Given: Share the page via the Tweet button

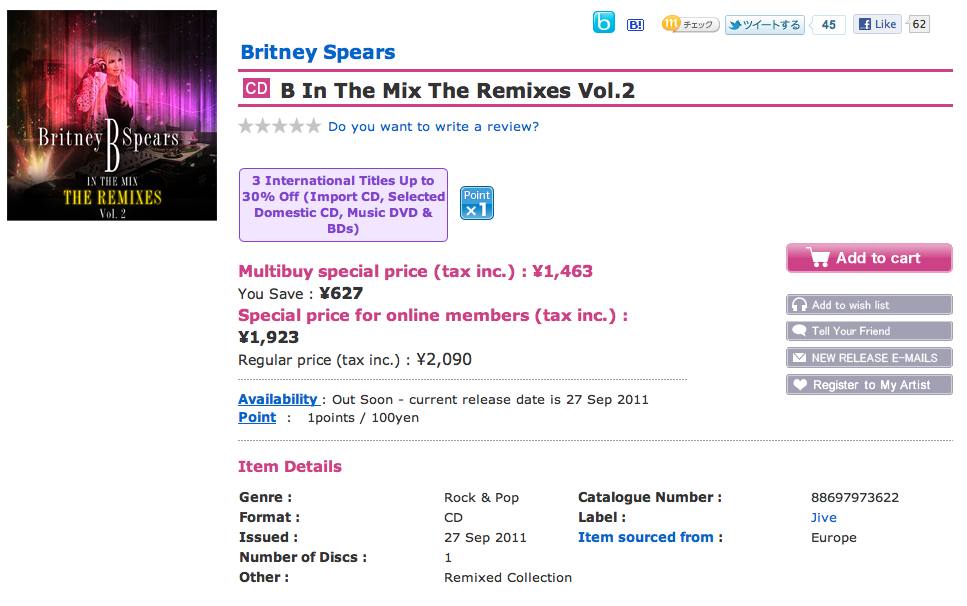Looking at the screenshot, I should click(x=766, y=24).
